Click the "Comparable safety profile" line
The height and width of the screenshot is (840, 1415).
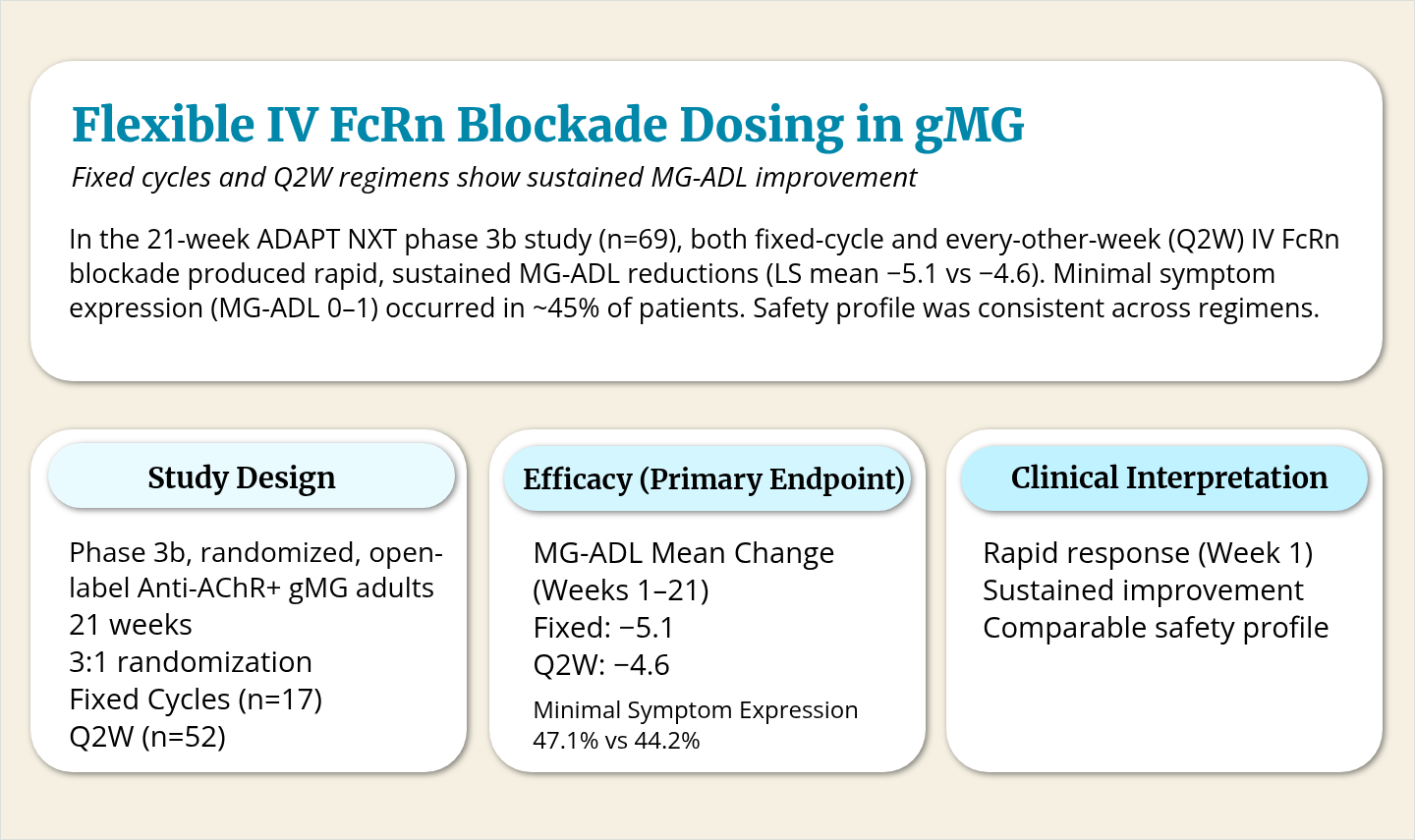click(x=1156, y=628)
